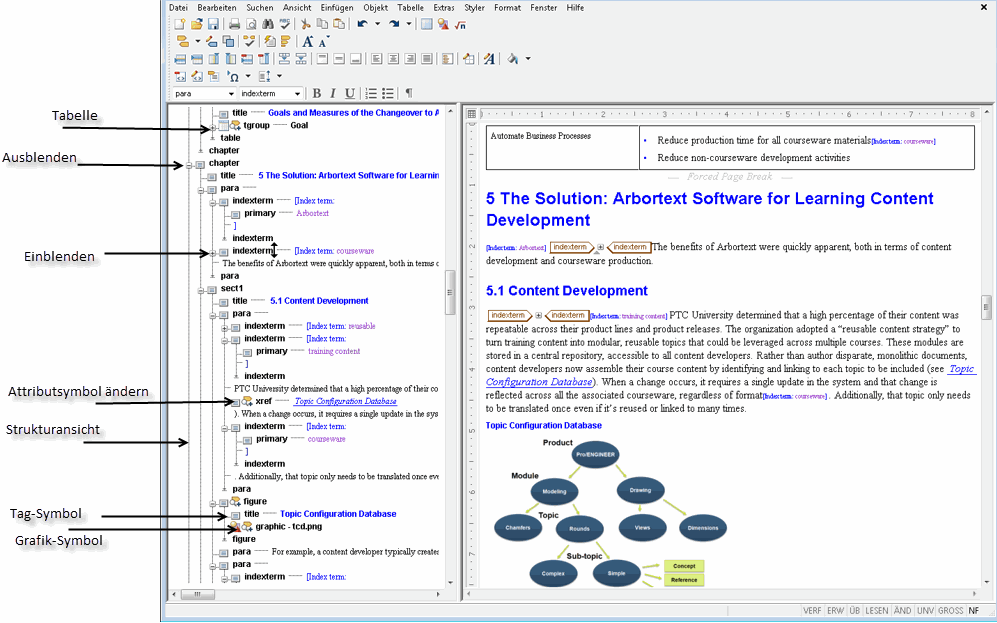
Task: Click the ÄND indicator in the status bar
Action: [x=903, y=610]
